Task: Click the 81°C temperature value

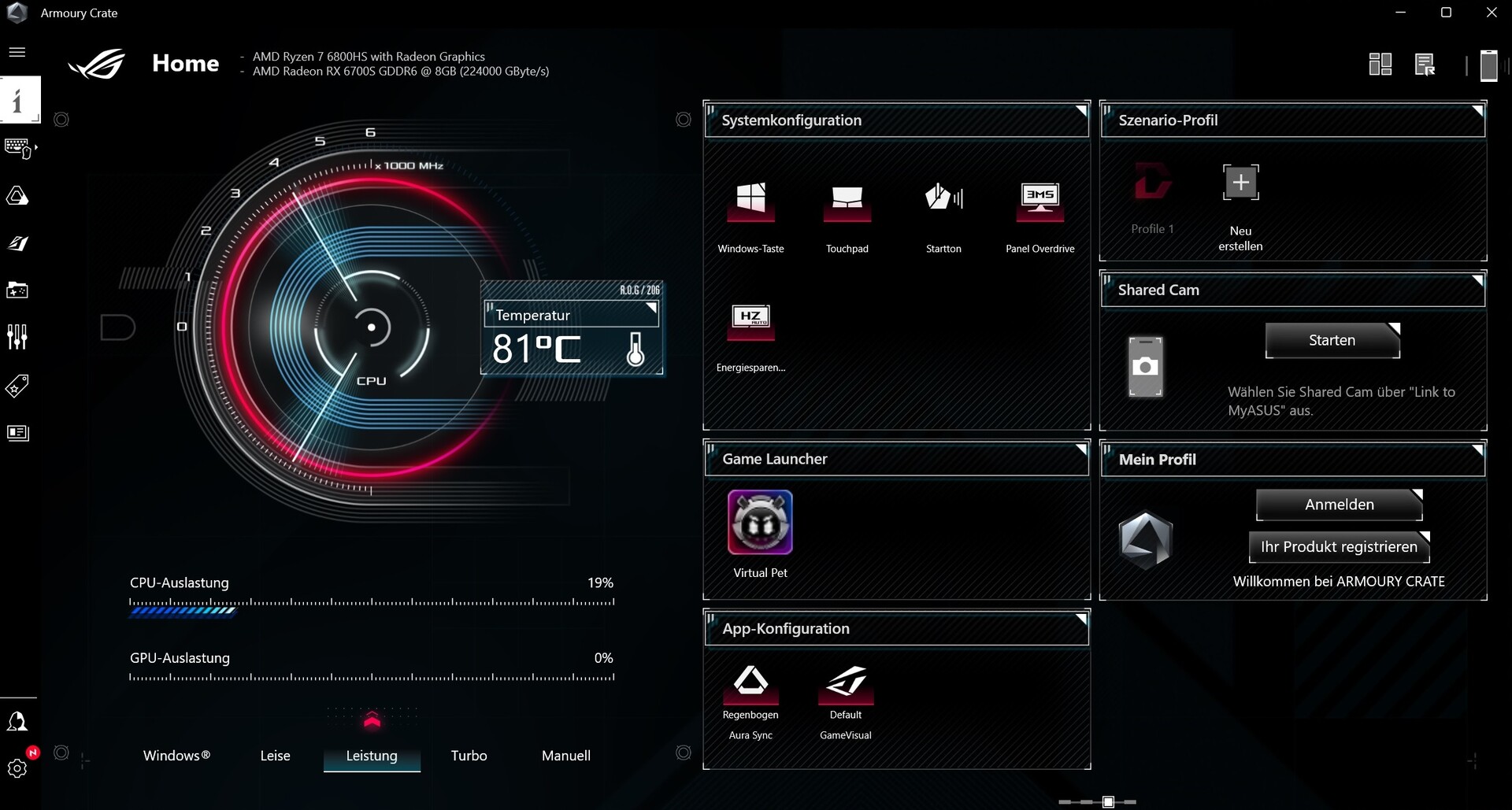Action: point(536,350)
